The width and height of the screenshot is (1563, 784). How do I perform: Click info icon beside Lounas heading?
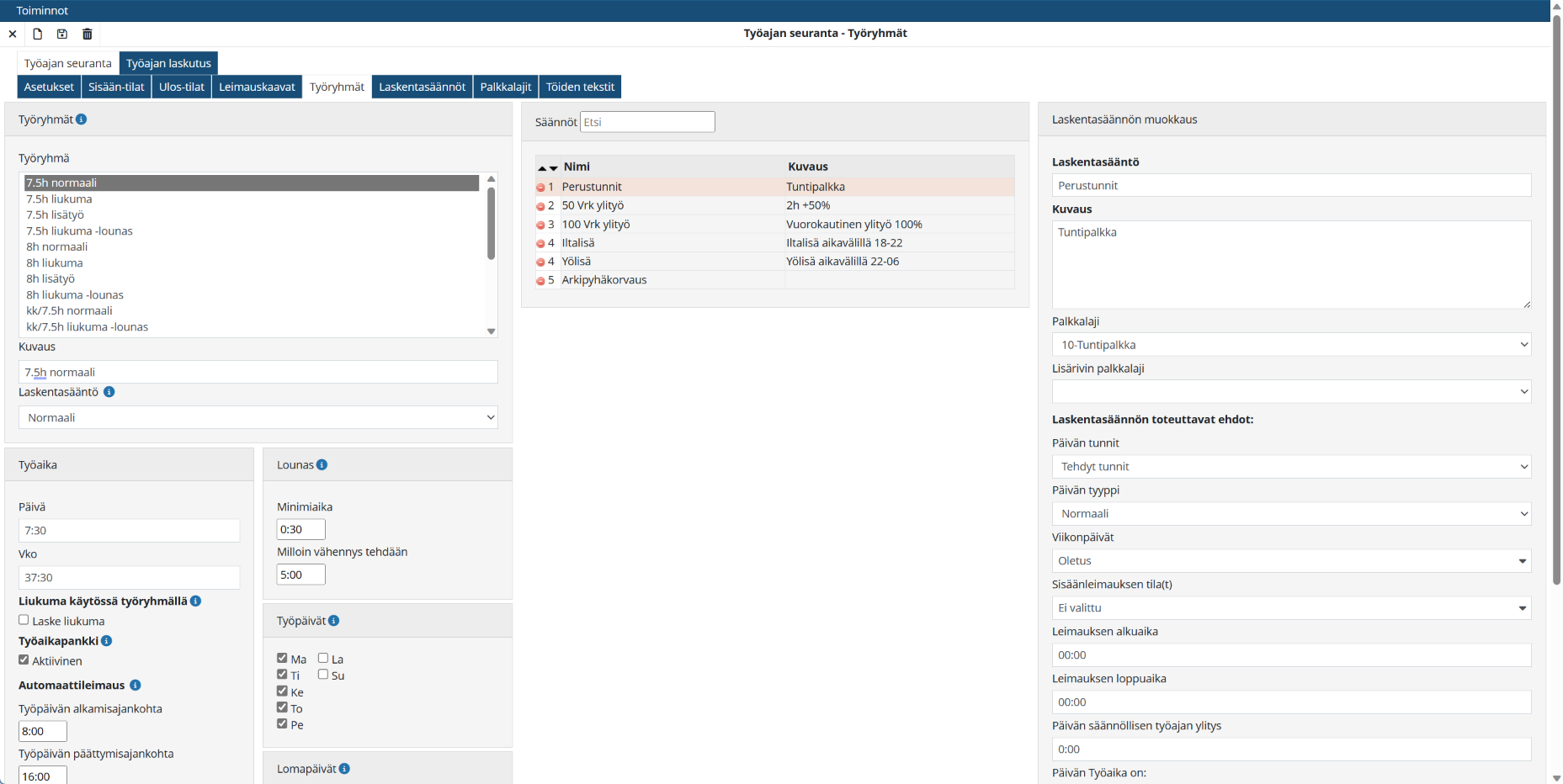click(x=322, y=465)
